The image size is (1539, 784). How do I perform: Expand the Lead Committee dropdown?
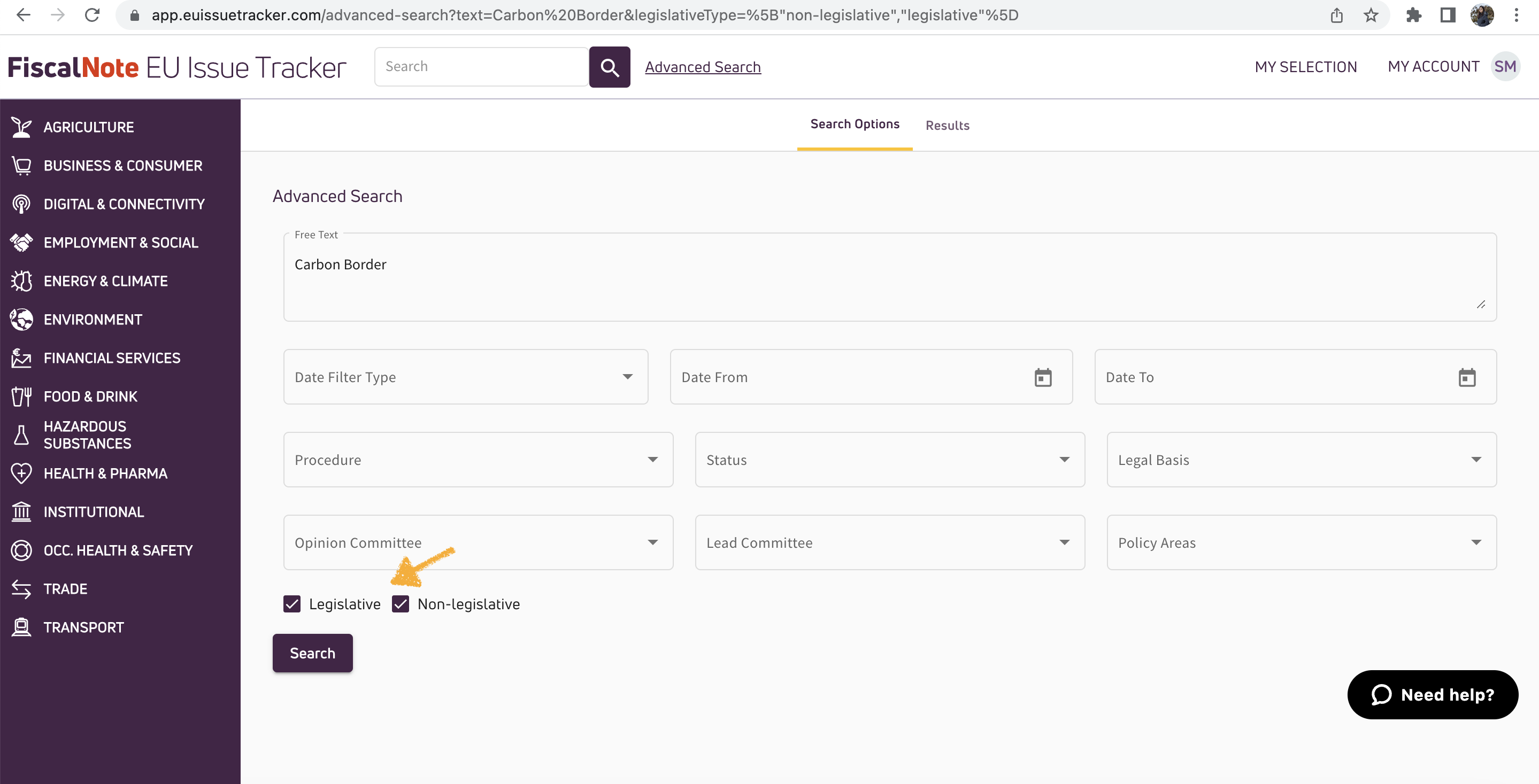coord(890,543)
